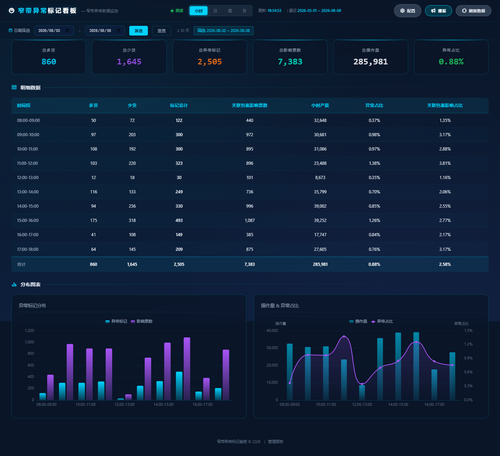
Task: Click the 7,383 summary card
Action: click(x=290, y=57)
